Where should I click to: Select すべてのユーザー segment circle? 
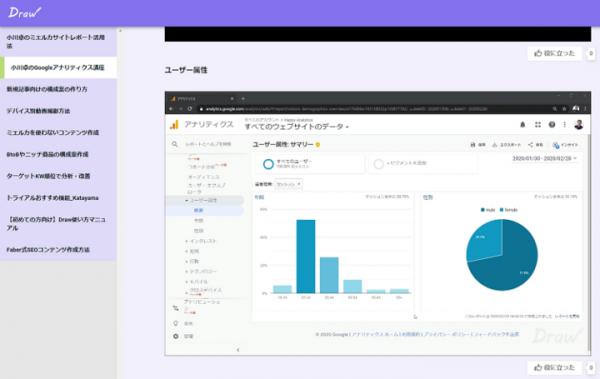click(x=268, y=164)
